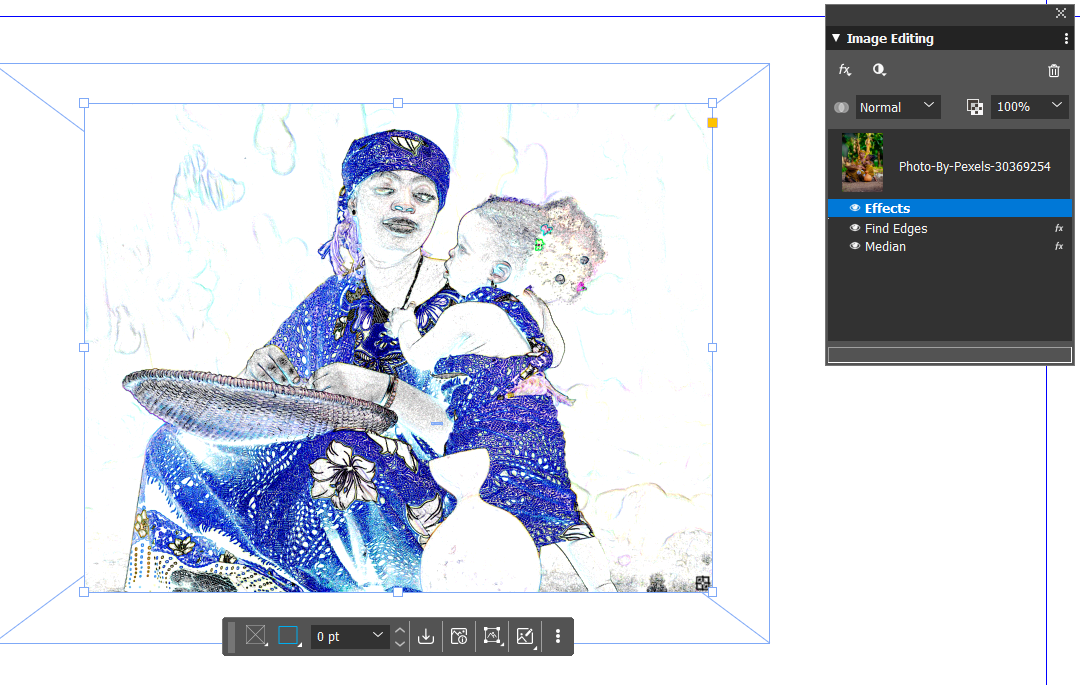Click the Photo-By-Pexels-30369254 thumbnail
This screenshot has width=1080, height=685.
861,162
